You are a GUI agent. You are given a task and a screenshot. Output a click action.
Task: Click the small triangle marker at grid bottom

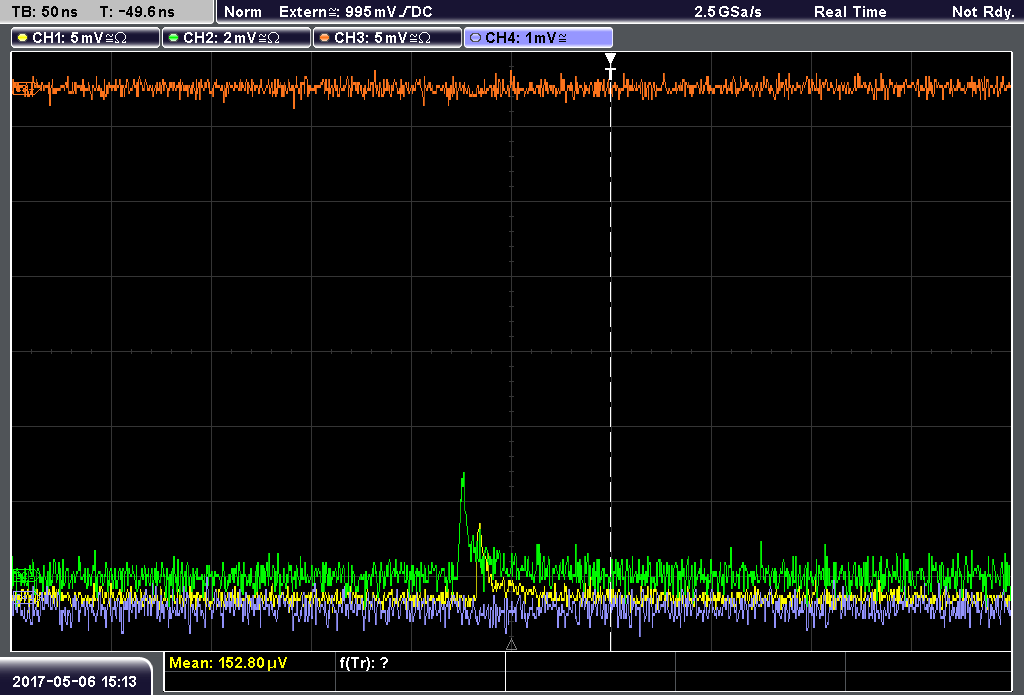(x=511, y=645)
